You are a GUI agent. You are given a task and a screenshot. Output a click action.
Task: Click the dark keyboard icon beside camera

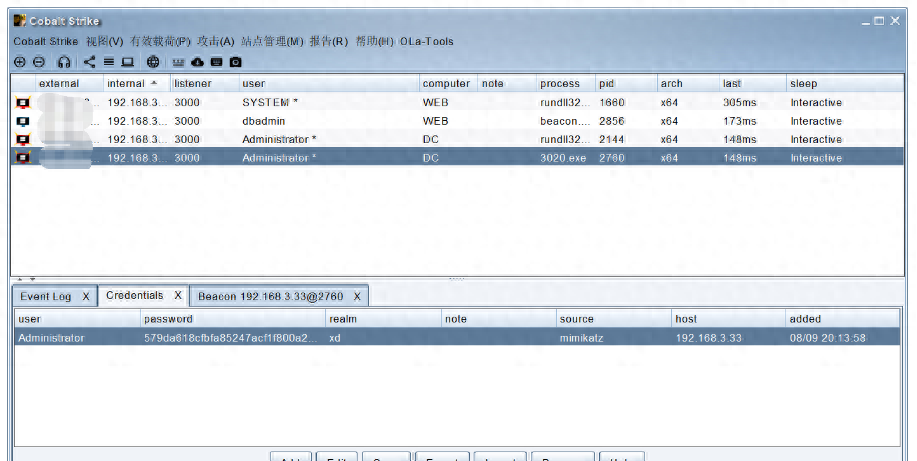[x=216, y=61]
